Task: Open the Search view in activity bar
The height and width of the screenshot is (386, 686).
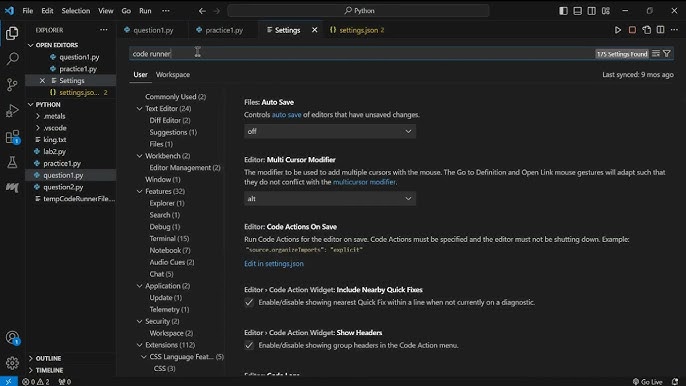Action: [12, 59]
